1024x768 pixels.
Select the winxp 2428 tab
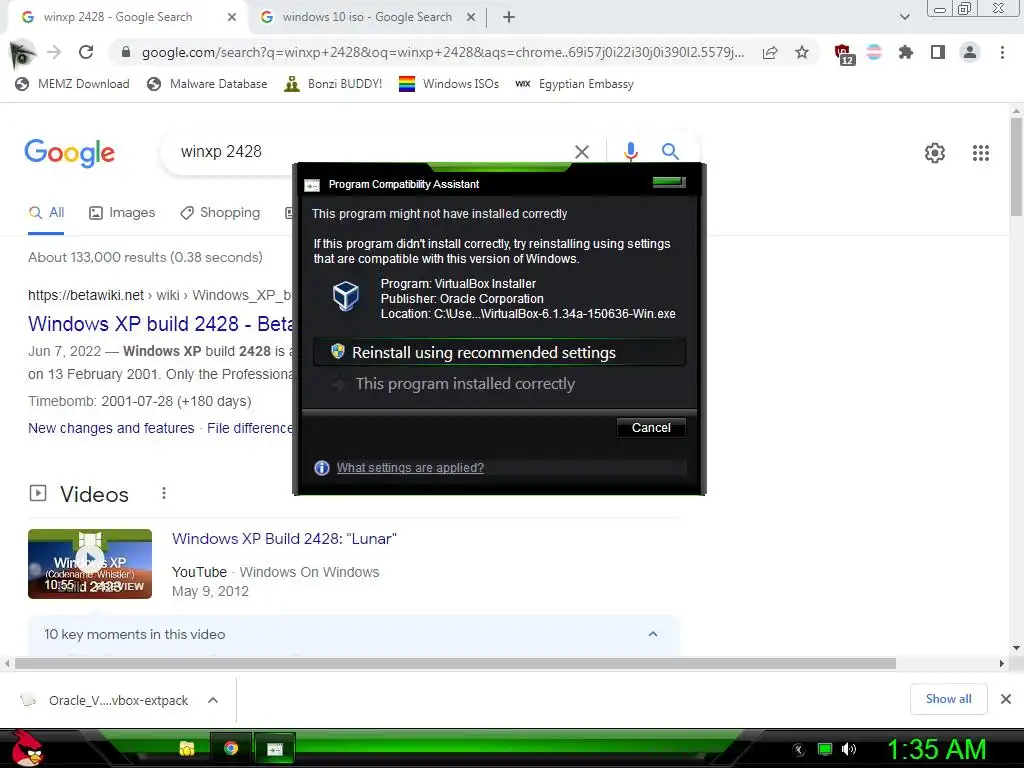[118, 17]
